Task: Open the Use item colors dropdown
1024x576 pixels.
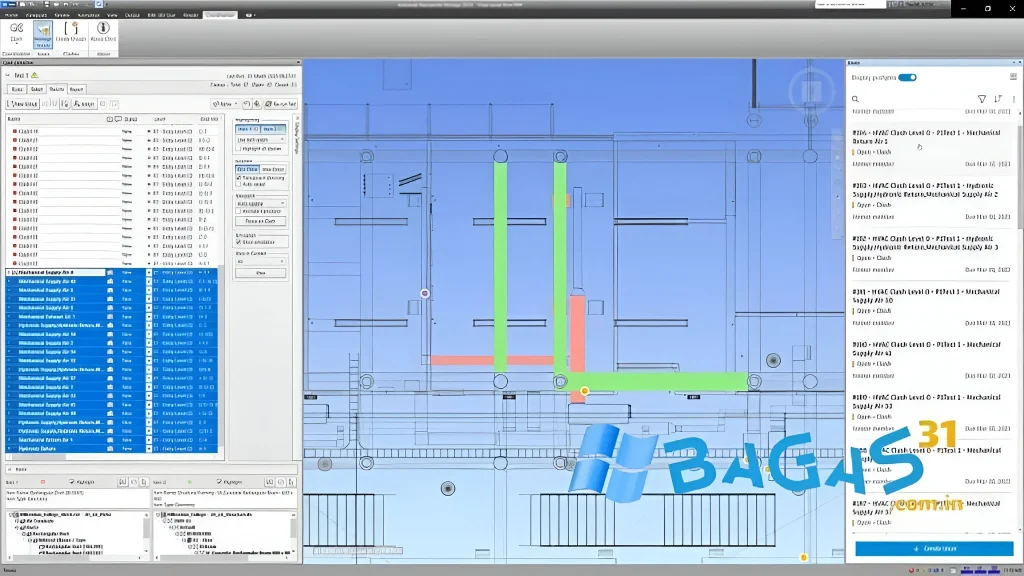Action: [261, 140]
